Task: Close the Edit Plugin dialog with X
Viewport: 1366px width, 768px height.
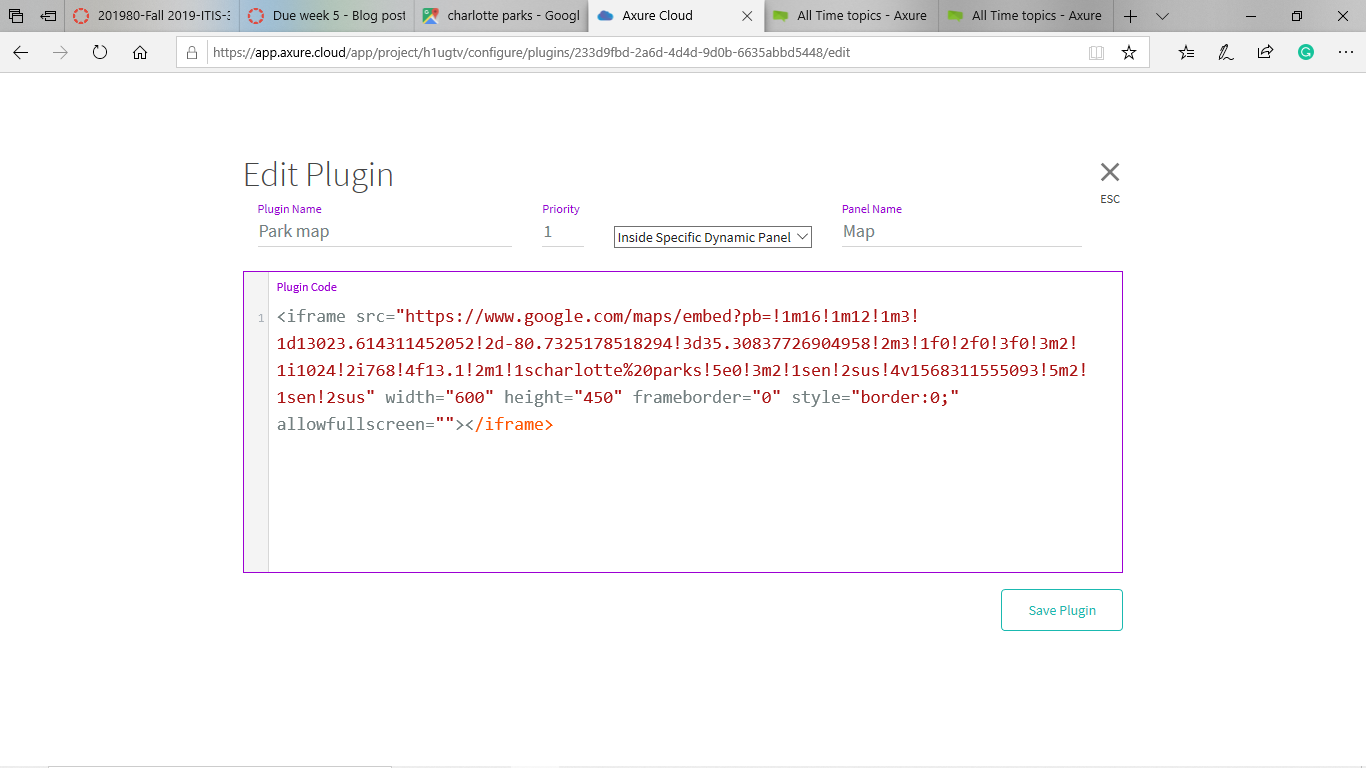Action: (1109, 172)
